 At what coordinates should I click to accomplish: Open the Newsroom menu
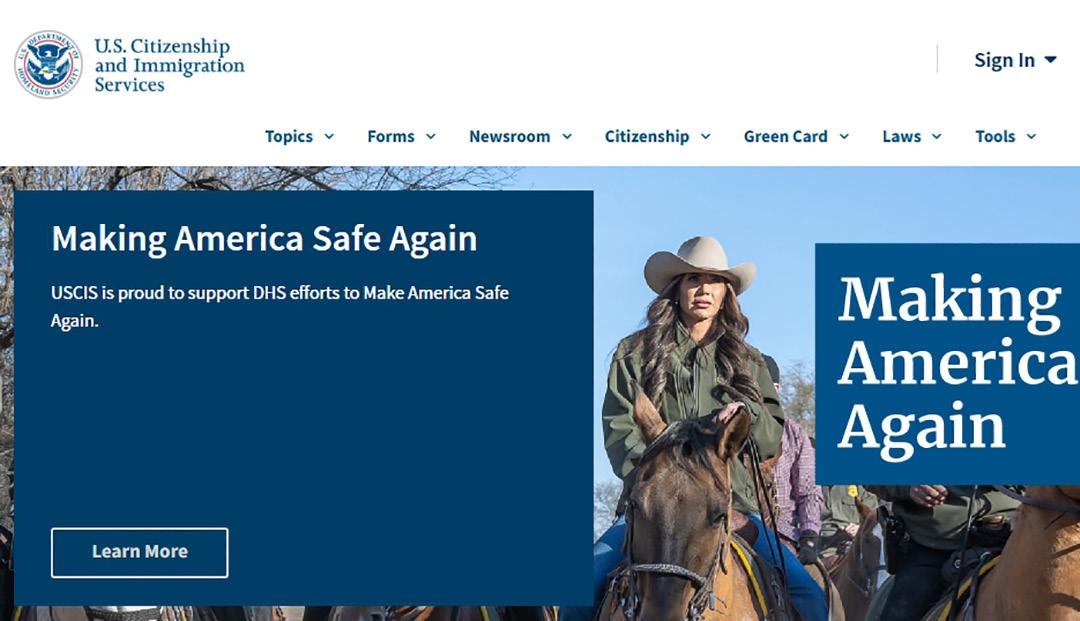tap(510, 136)
